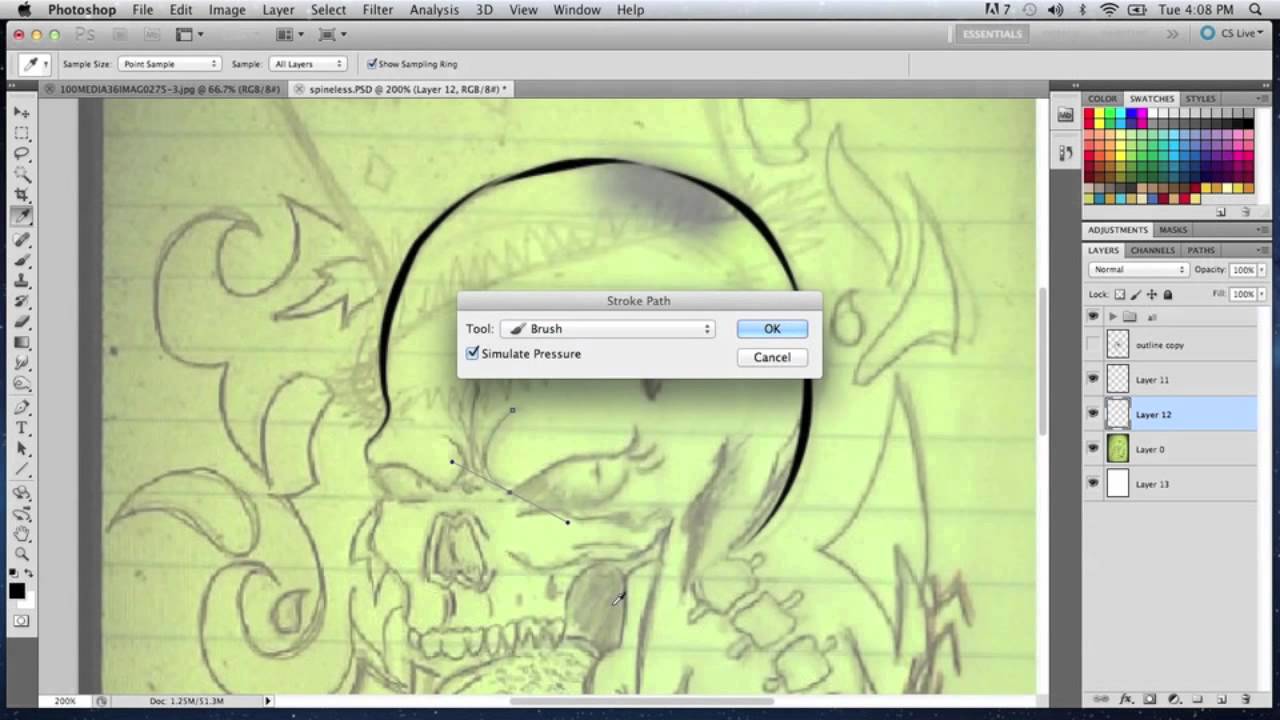Select the Pen tool
1280x720 pixels.
(x=21, y=407)
